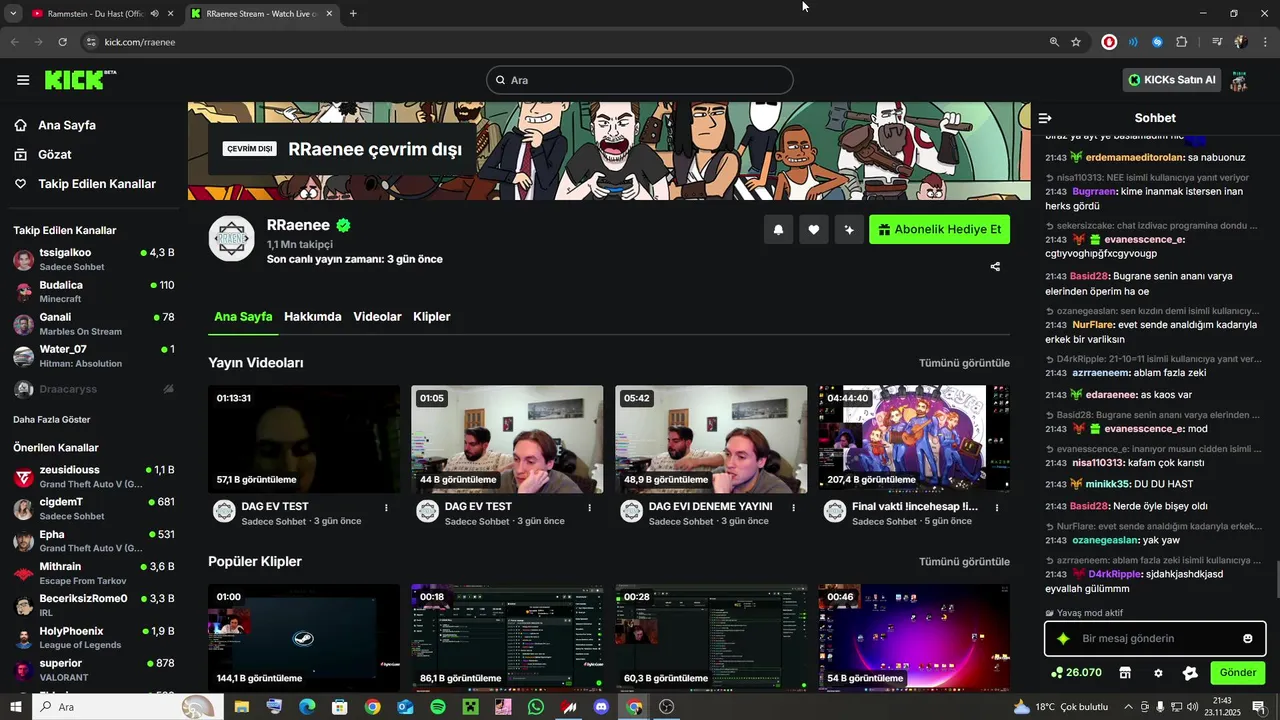Open the hamburger sidebar menu
The height and width of the screenshot is (720, 1280).
pyautogui.click(x=23, y=80)
